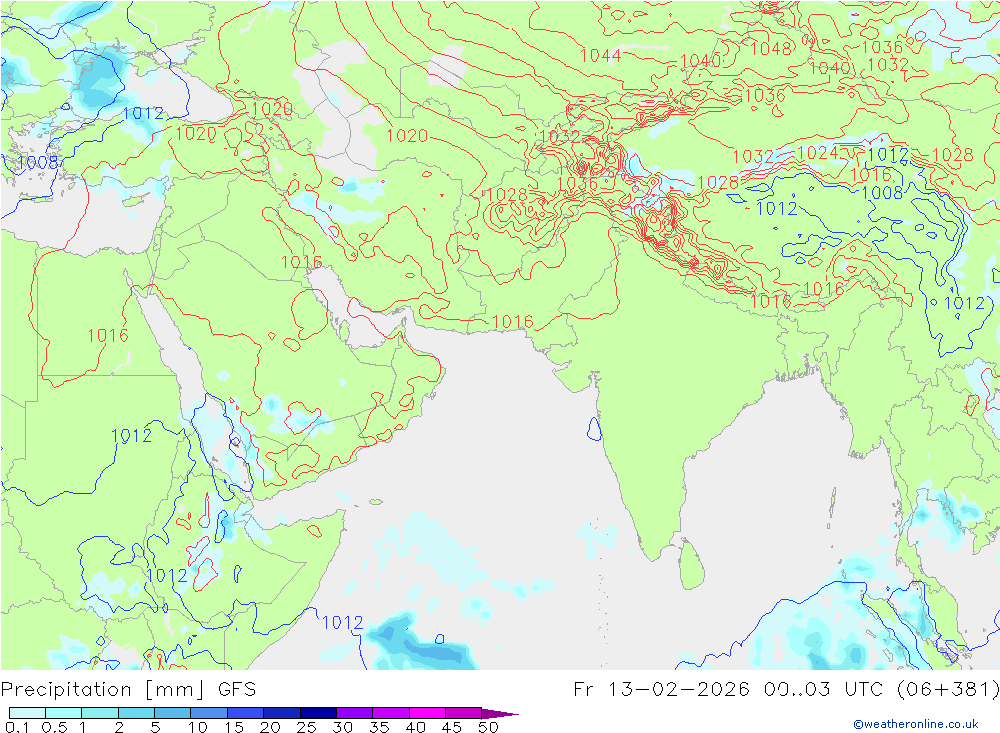1000x733 pixels.
Task: Click the 'Fr 13-02-2026 00..03 UTC' timestamp
Action: pyautogui.click(x=728, y=689)
